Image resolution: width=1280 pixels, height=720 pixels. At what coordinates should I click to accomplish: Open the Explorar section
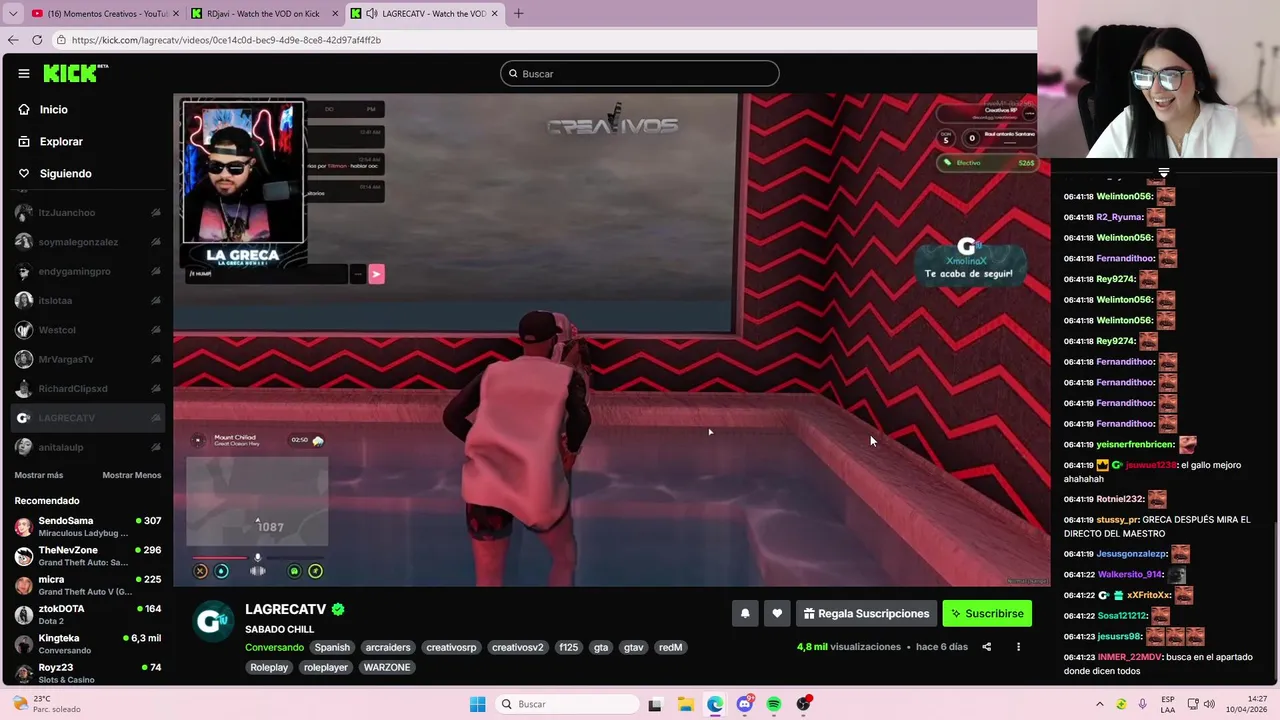click(x=61, y=142)
